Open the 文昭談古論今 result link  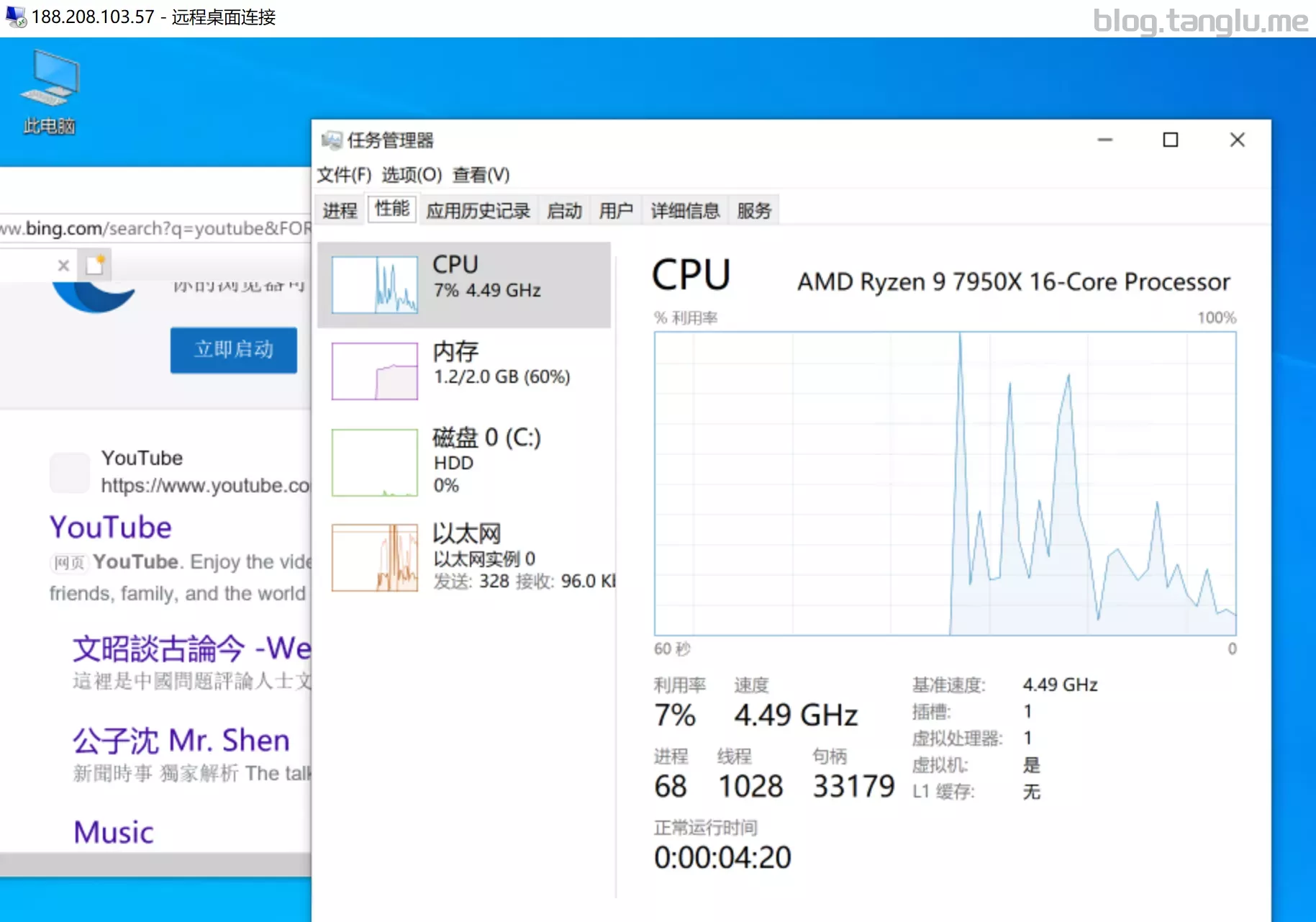191,648
